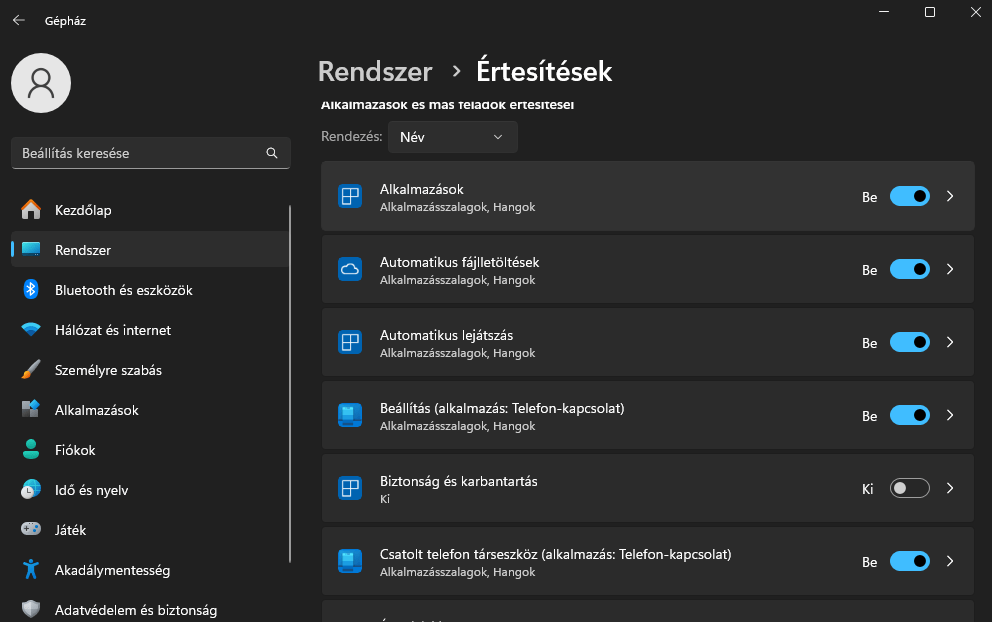Expand Automatikus fájlletöltések chevron
Screen dimensions: 992x622
[950, 269]
